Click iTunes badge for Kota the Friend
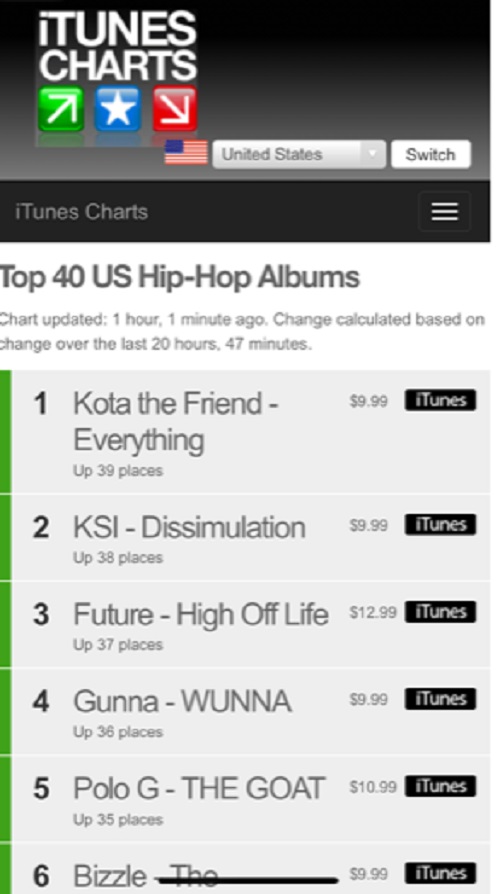Screen dimensions: 500x894 440,400
